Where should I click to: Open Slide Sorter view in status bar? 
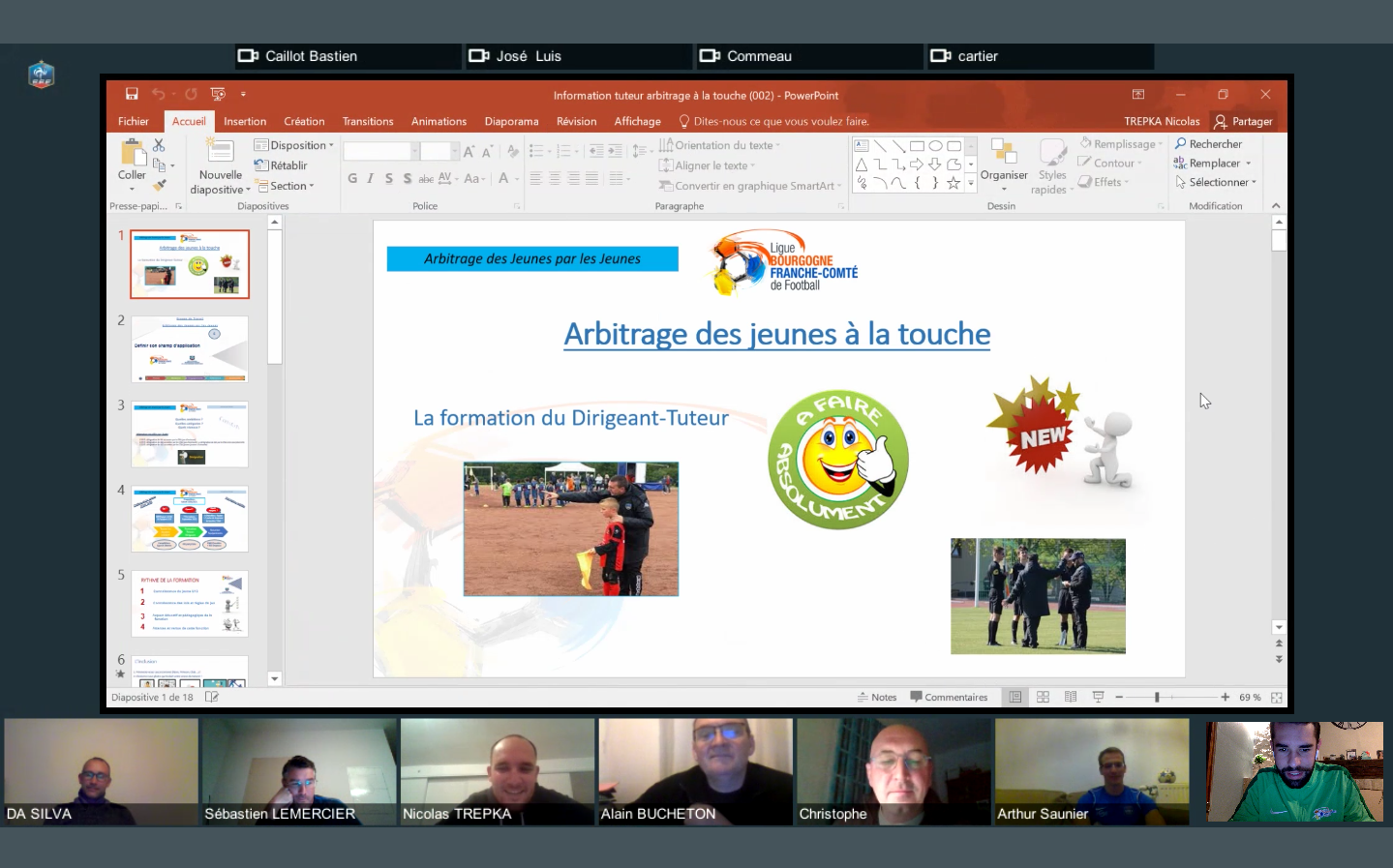[1043, 697]
